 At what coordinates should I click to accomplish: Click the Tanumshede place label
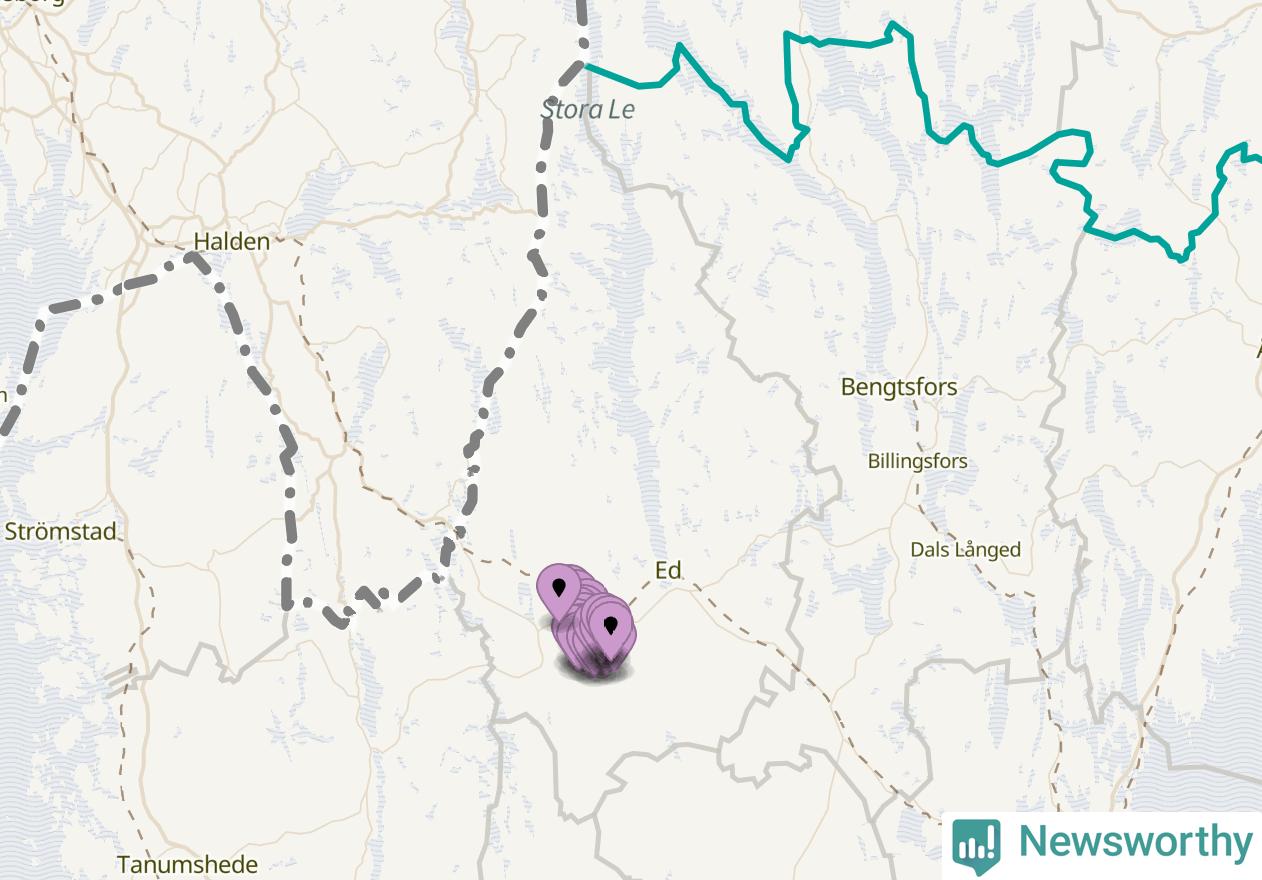[x=187, y=864]
